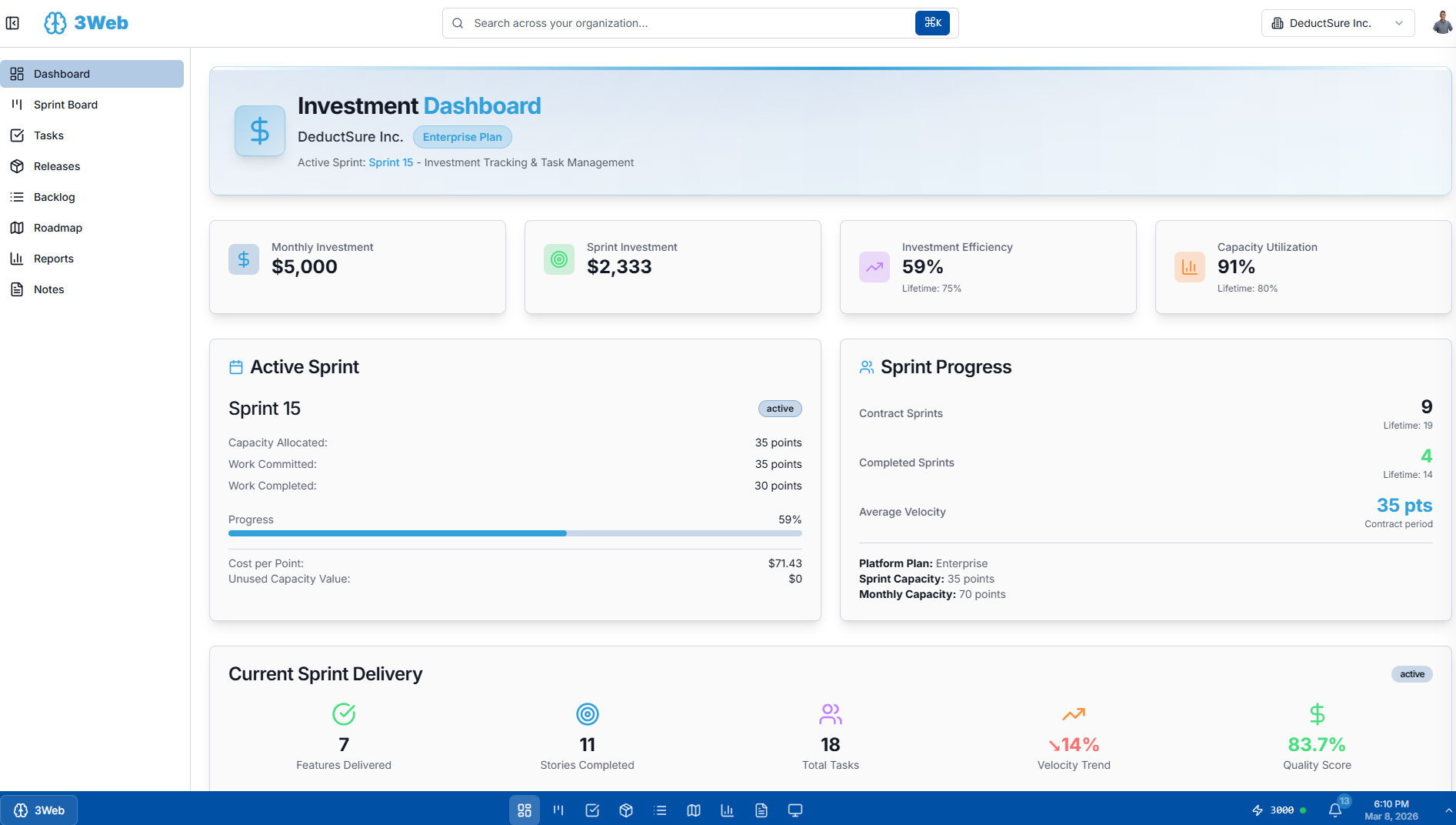This screenshot has height=825, width=1456.
Task: Click the Backlog list icon in taskbar
Action: pyautogui.click(x=660, y=810)
